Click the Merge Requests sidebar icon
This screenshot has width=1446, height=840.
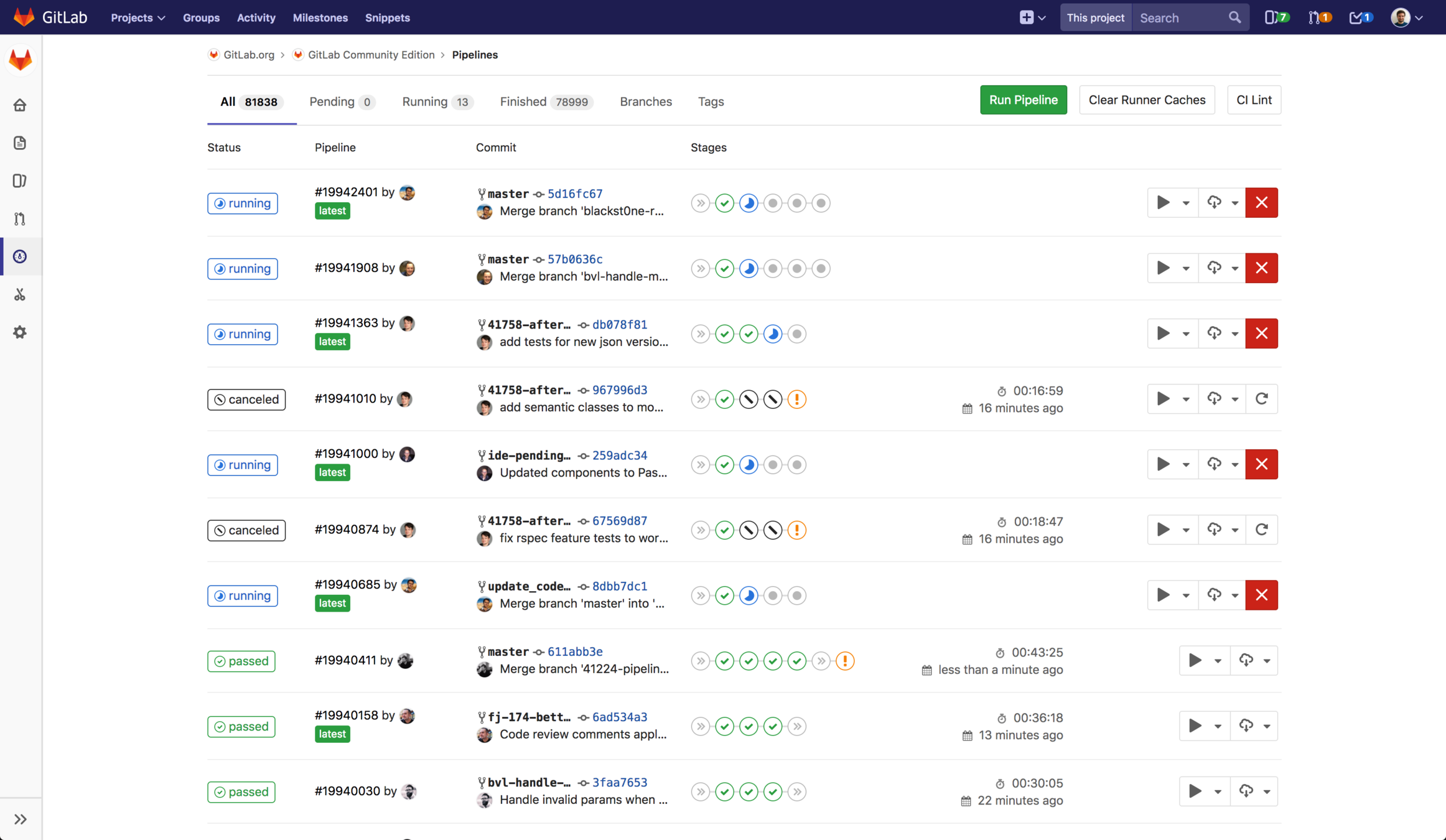tap(20, 218)
